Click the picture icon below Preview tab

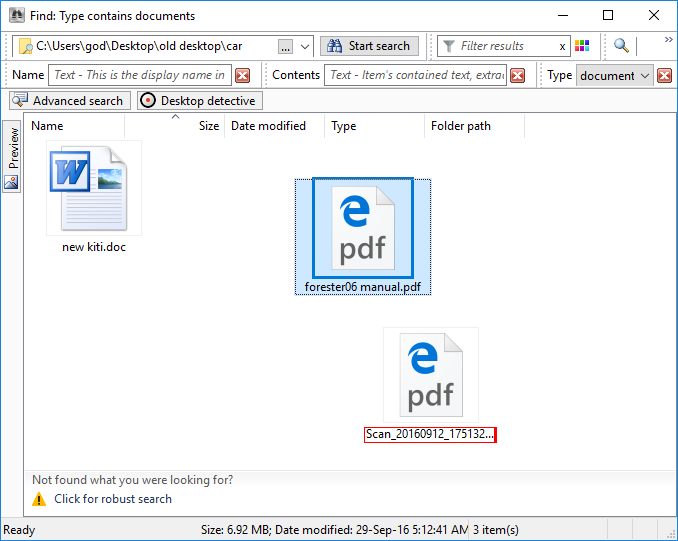(x=12, y=182)
